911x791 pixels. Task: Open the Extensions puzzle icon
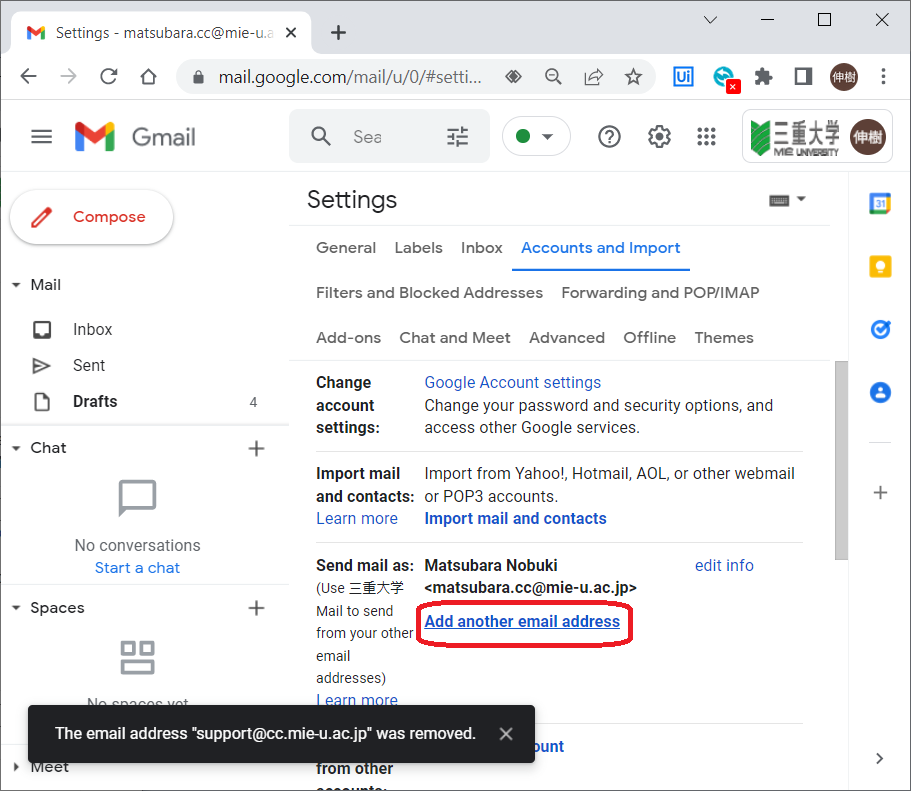coord(763,76)
